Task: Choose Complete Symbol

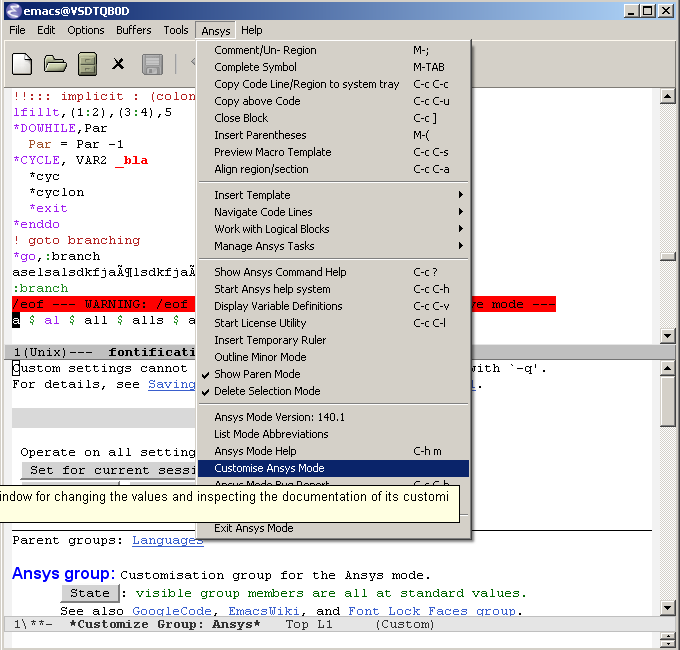Action: [333, 67]
